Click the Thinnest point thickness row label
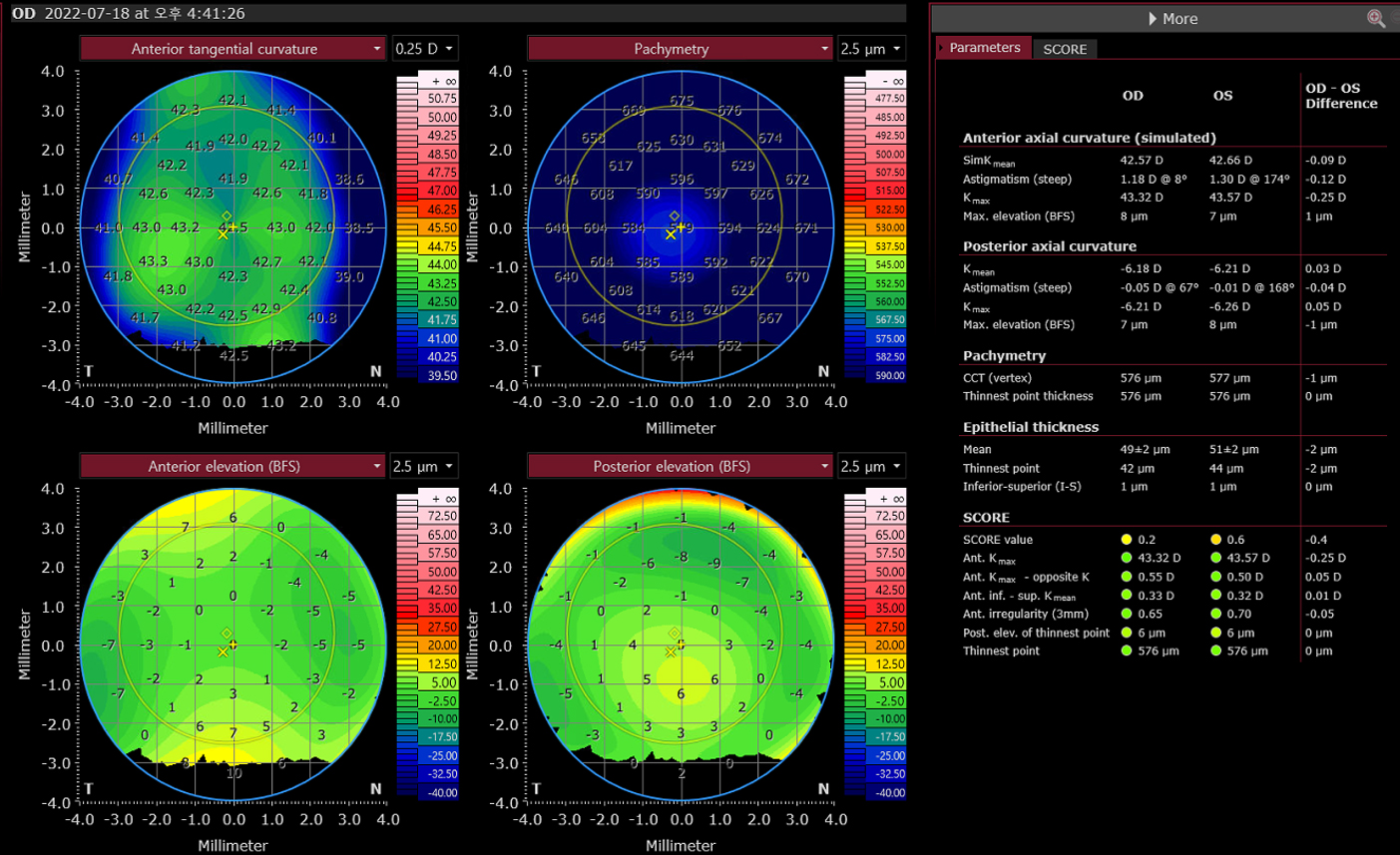This screenshot has width=1400, height=855. (x=1028, y=396)
